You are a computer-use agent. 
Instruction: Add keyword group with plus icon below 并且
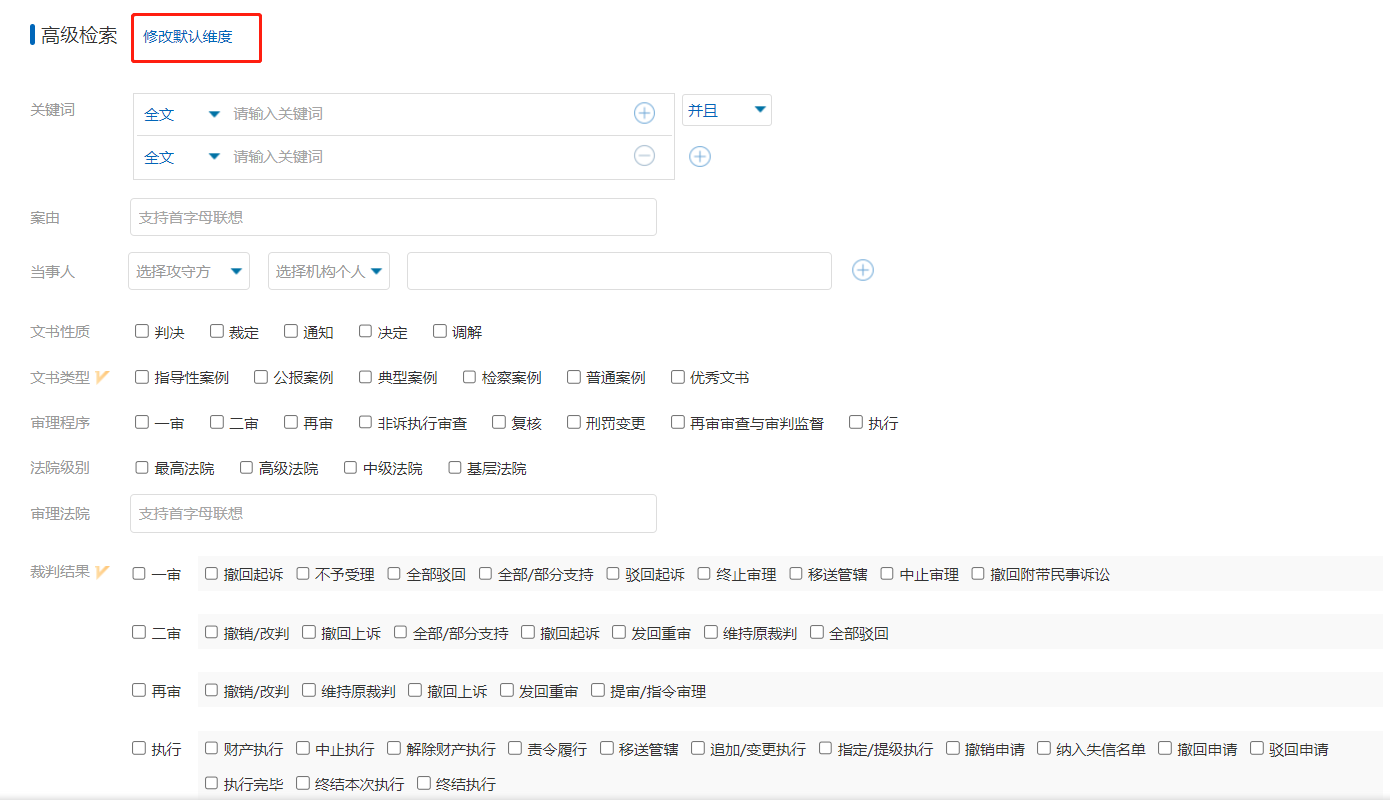click(700, 156)
